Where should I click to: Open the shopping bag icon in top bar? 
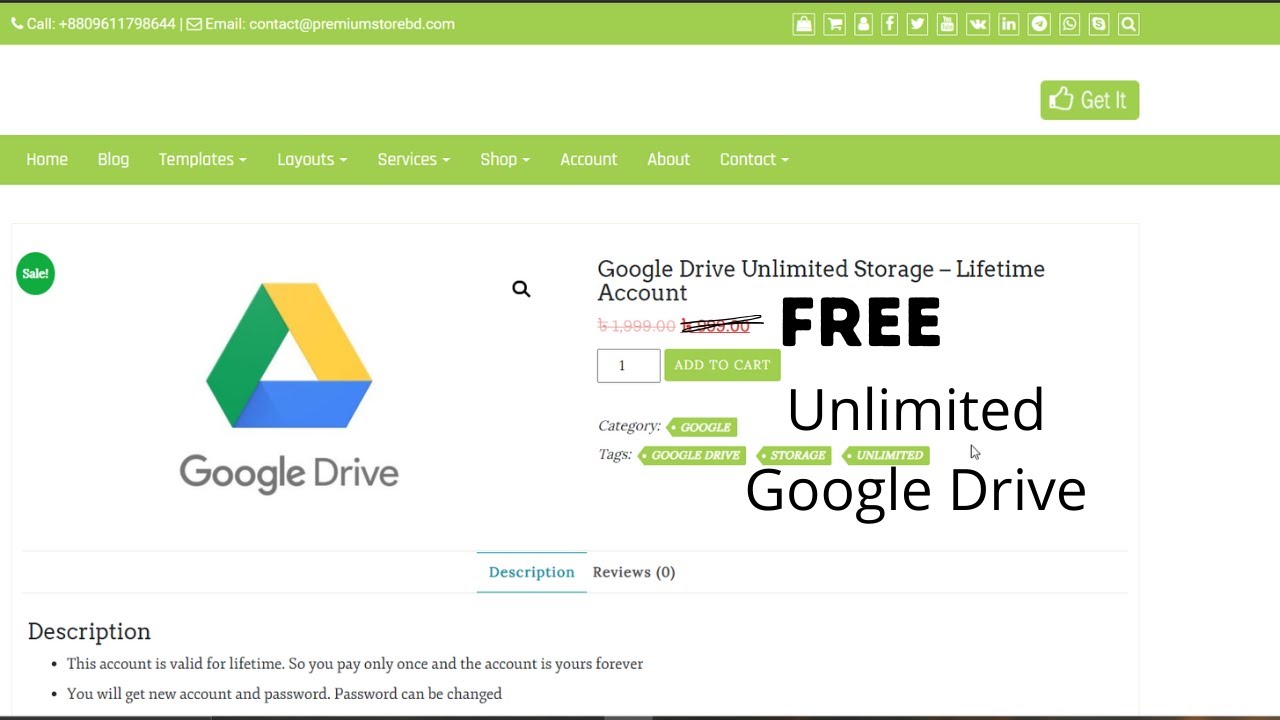click(x=804, y=24)
